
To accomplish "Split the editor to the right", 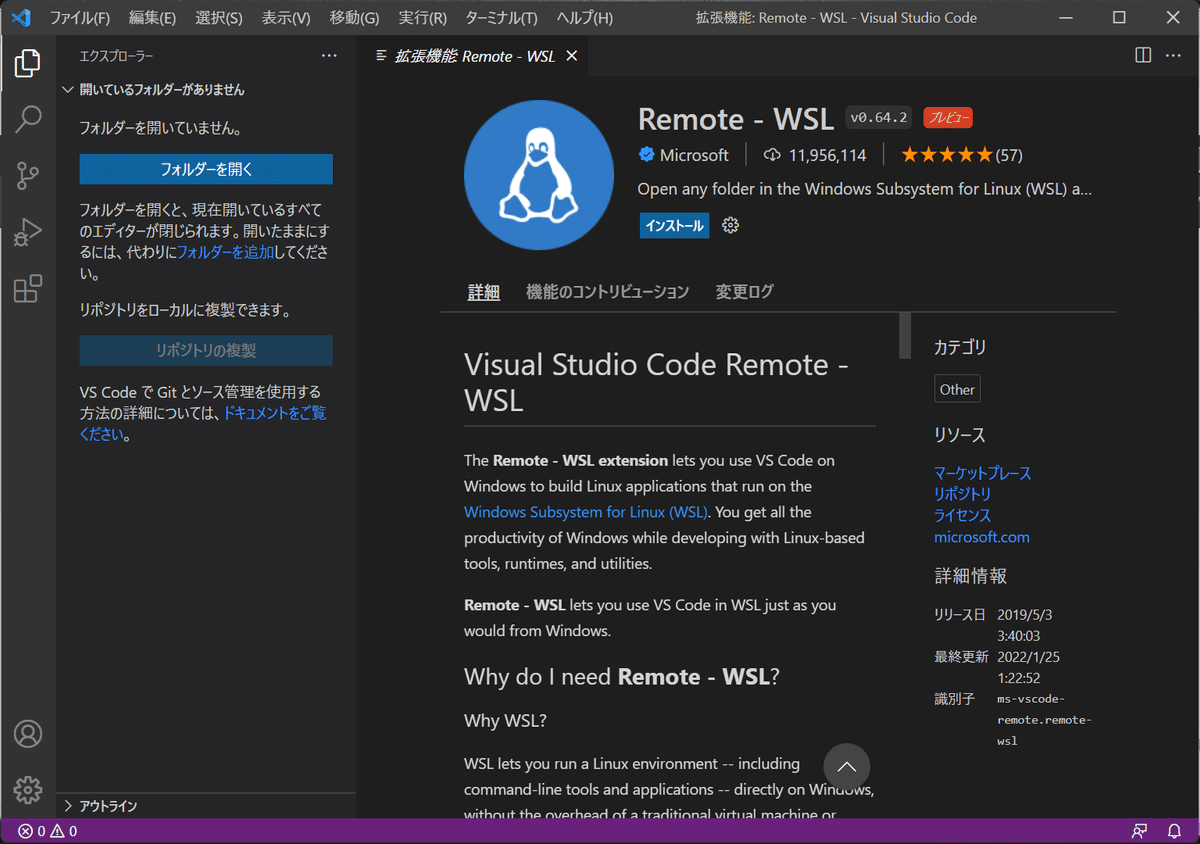I will pos(1143,56).
